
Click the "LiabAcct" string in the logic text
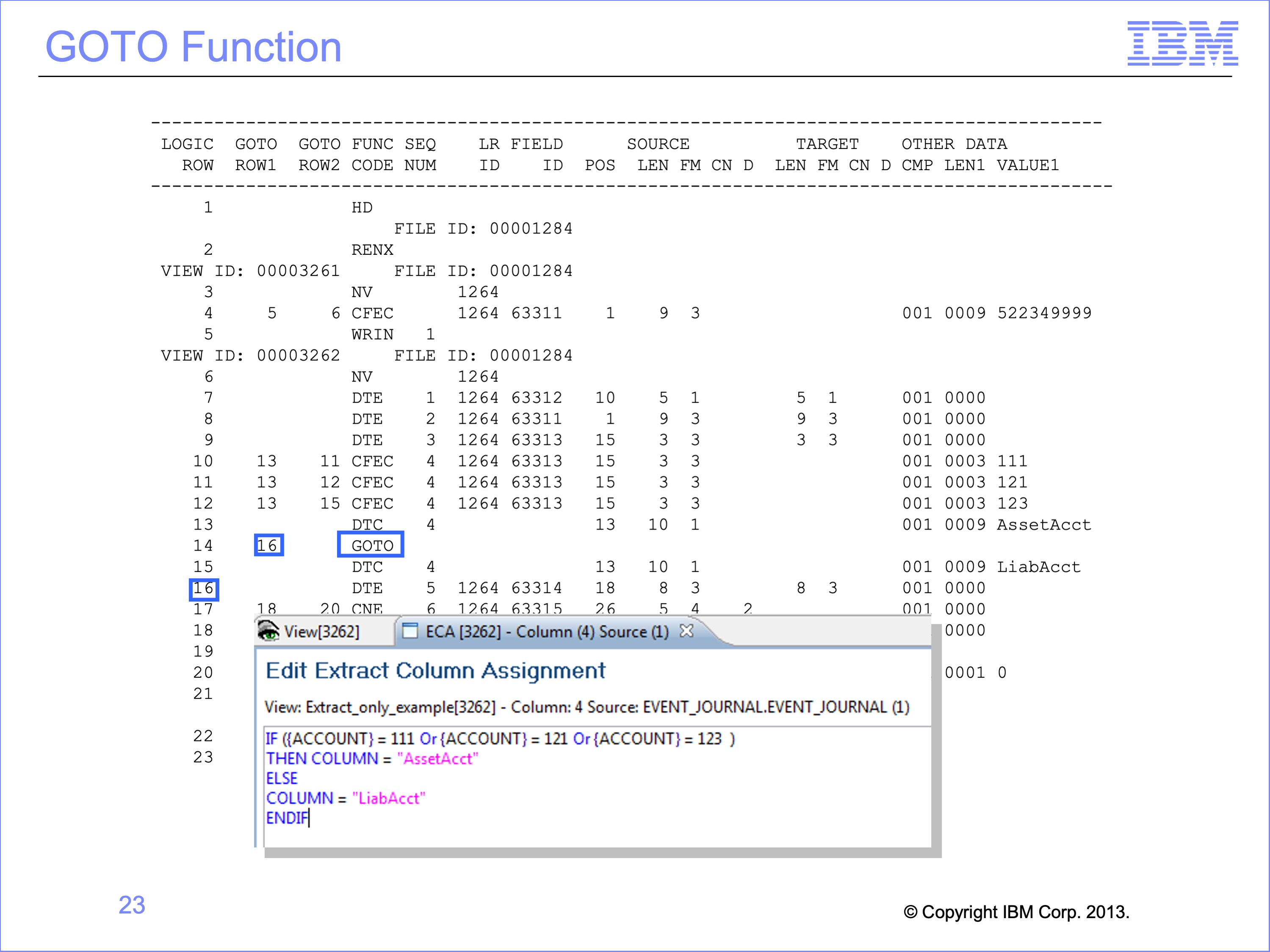click(388, 798)
